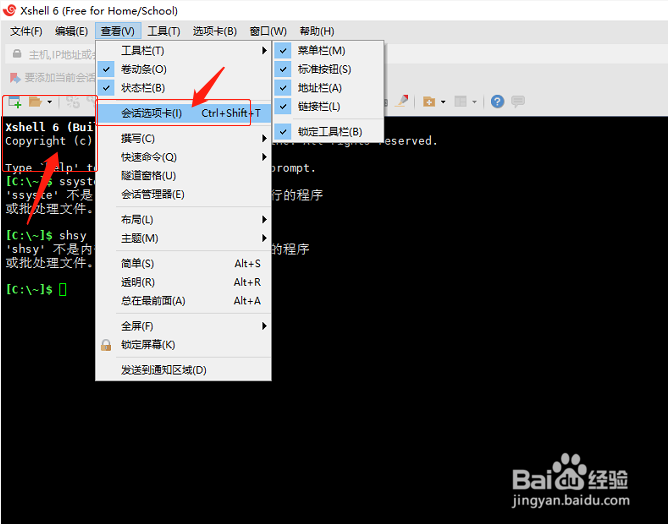Viewport: 668px width, 524px height.
Task: Click the New Session toolbar icon
Action: point(14,102)
